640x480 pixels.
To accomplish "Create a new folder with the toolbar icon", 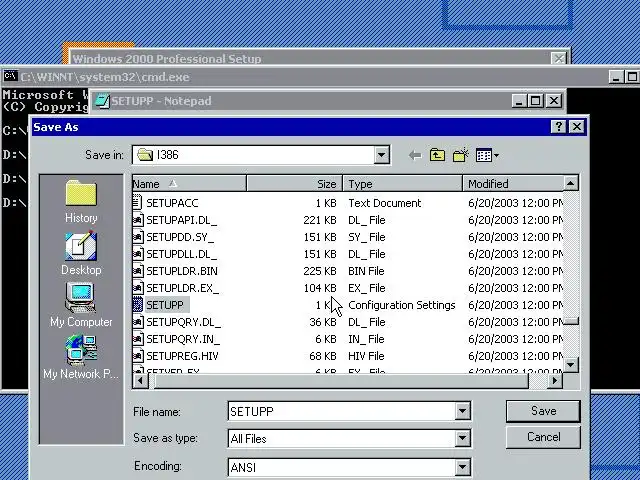I will (461, 155).
